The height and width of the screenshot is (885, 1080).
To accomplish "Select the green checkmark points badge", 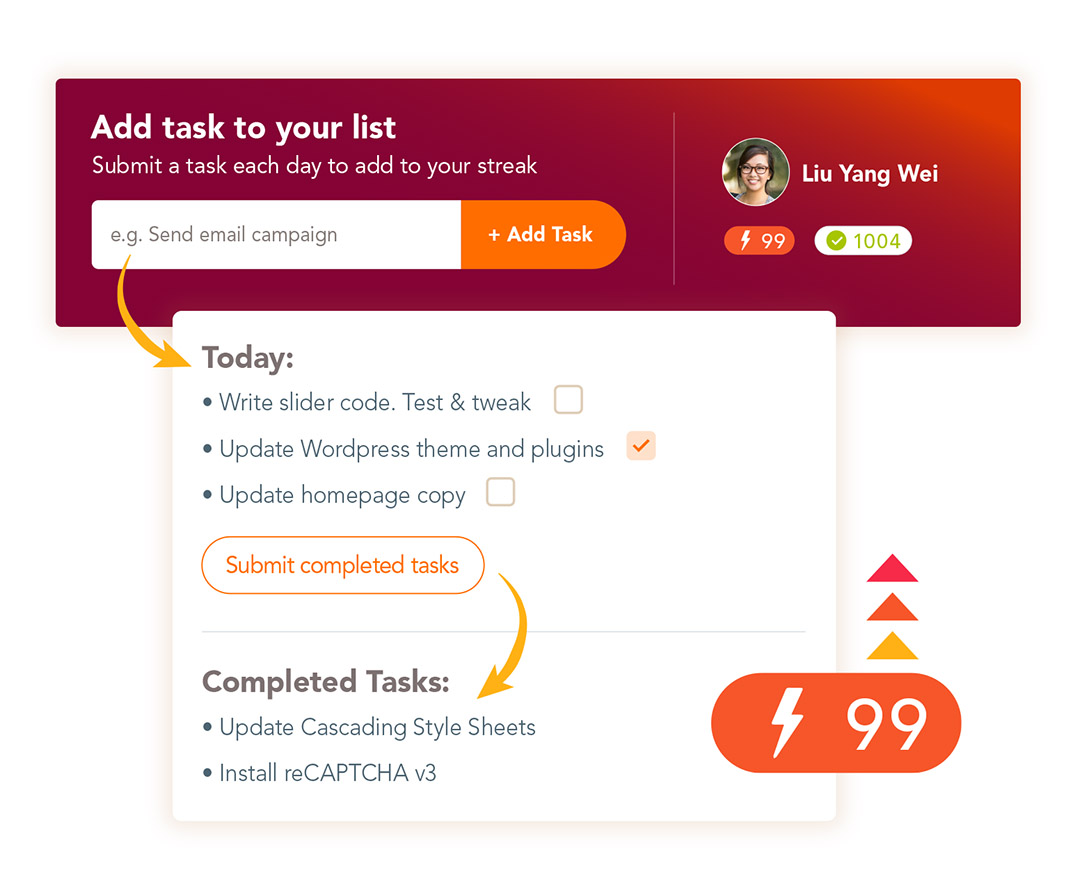I will [862, 240].
